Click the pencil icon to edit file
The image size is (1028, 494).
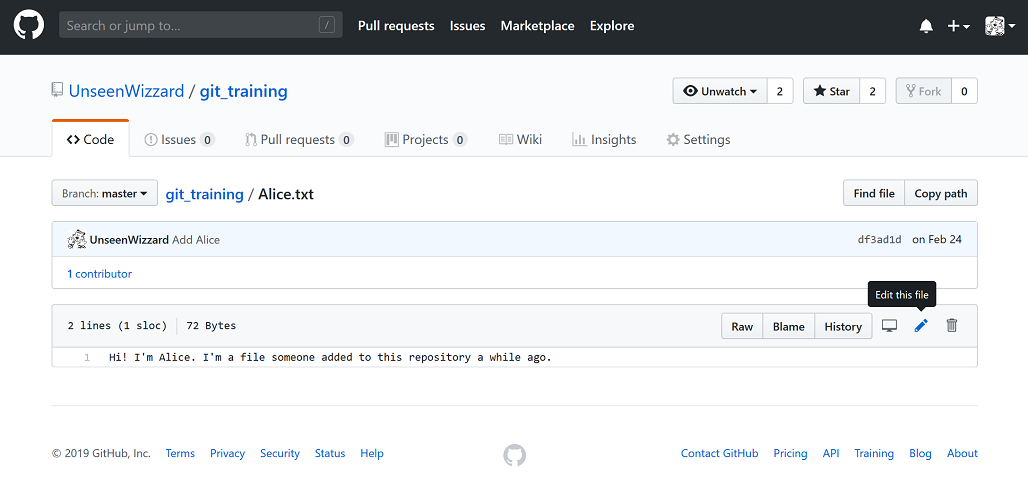coord(921,326)
